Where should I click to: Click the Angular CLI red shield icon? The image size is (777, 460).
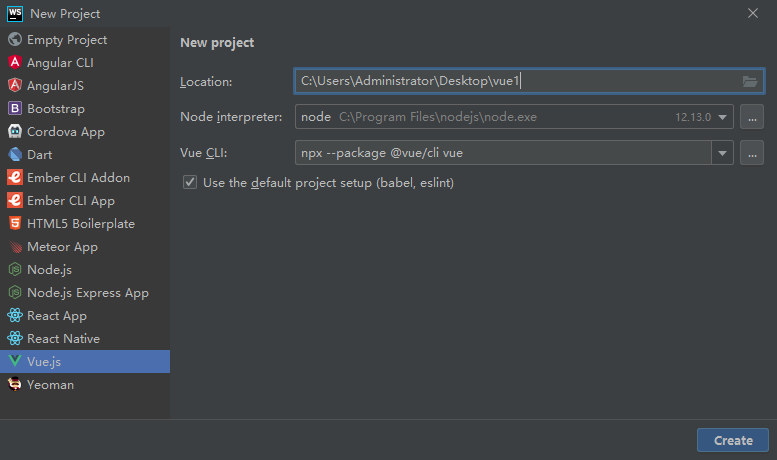pos(15,62)
